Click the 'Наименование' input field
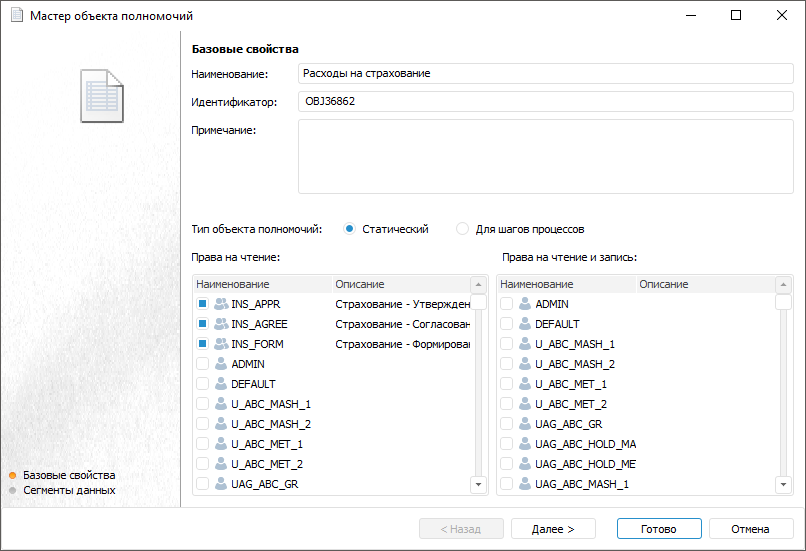The height and width of the screenshot is (551, 806). 545,73
